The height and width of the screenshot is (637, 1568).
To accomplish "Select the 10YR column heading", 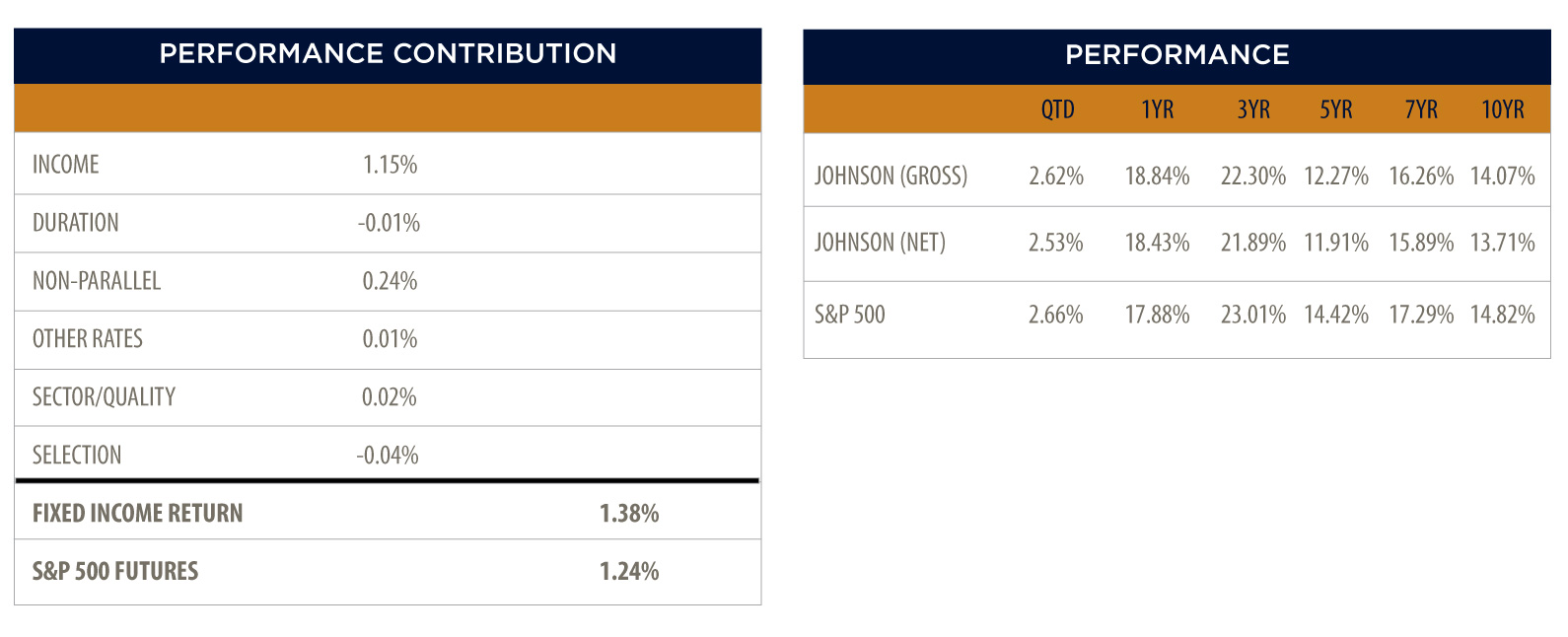I will (1503, 109).
